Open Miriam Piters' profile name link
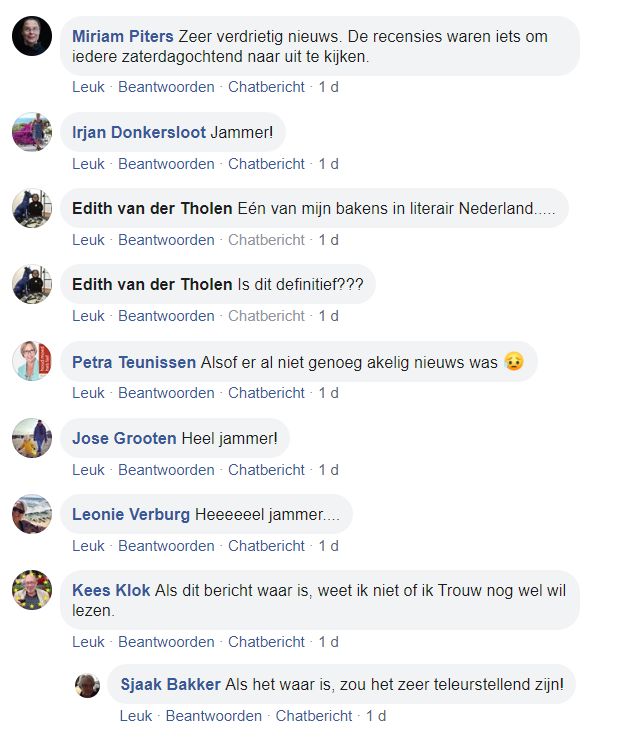This screenshot has width=620, height=737. [x=122, y=36]
